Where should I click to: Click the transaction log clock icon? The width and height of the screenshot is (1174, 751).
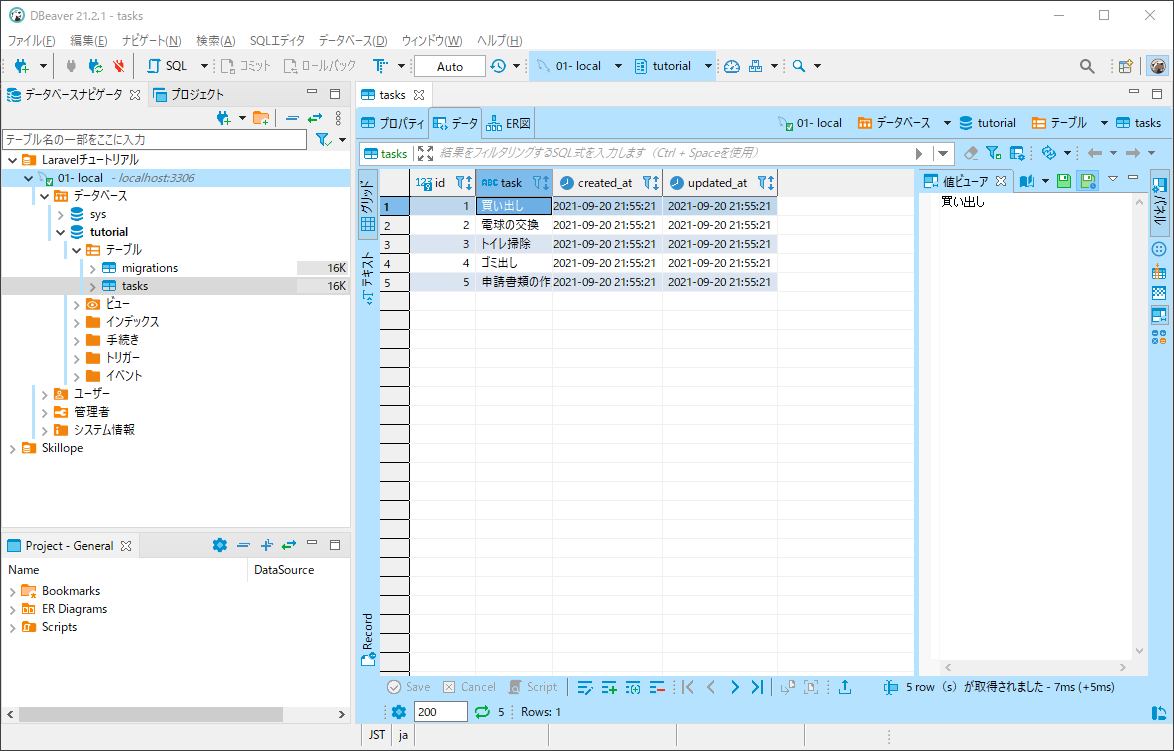(498, 66)
